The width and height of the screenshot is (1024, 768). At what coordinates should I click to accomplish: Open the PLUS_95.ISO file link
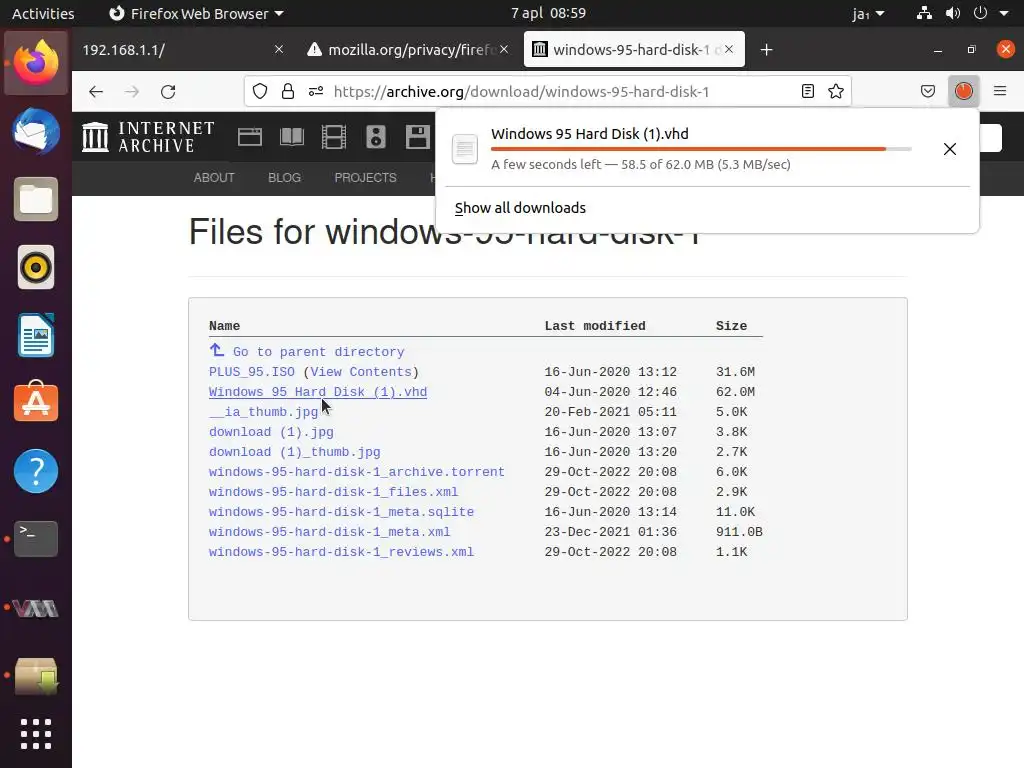pyautogui.click(x=251, y=372)
